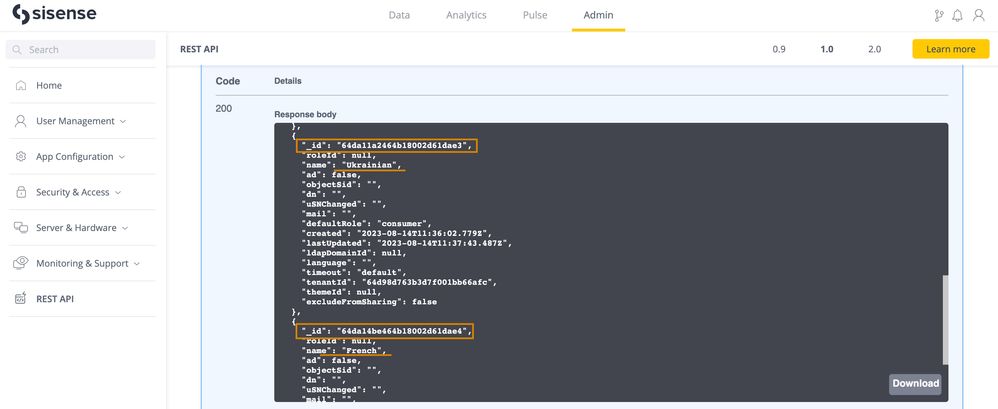Open the user profile icon
Viewport: 998px width, 409px height.
point(979,16)
